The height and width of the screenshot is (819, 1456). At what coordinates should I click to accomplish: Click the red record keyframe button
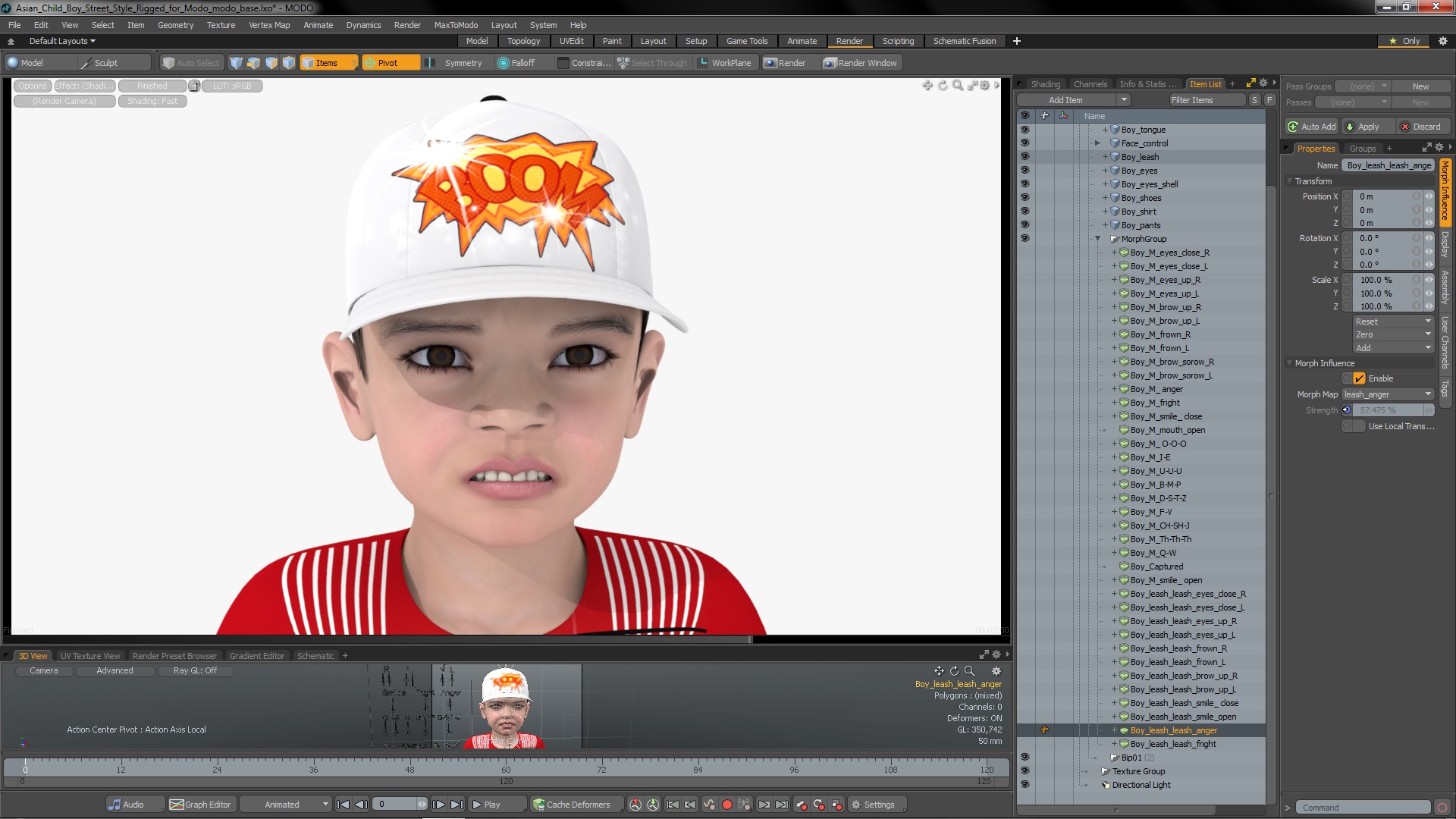tap(726, 805)
